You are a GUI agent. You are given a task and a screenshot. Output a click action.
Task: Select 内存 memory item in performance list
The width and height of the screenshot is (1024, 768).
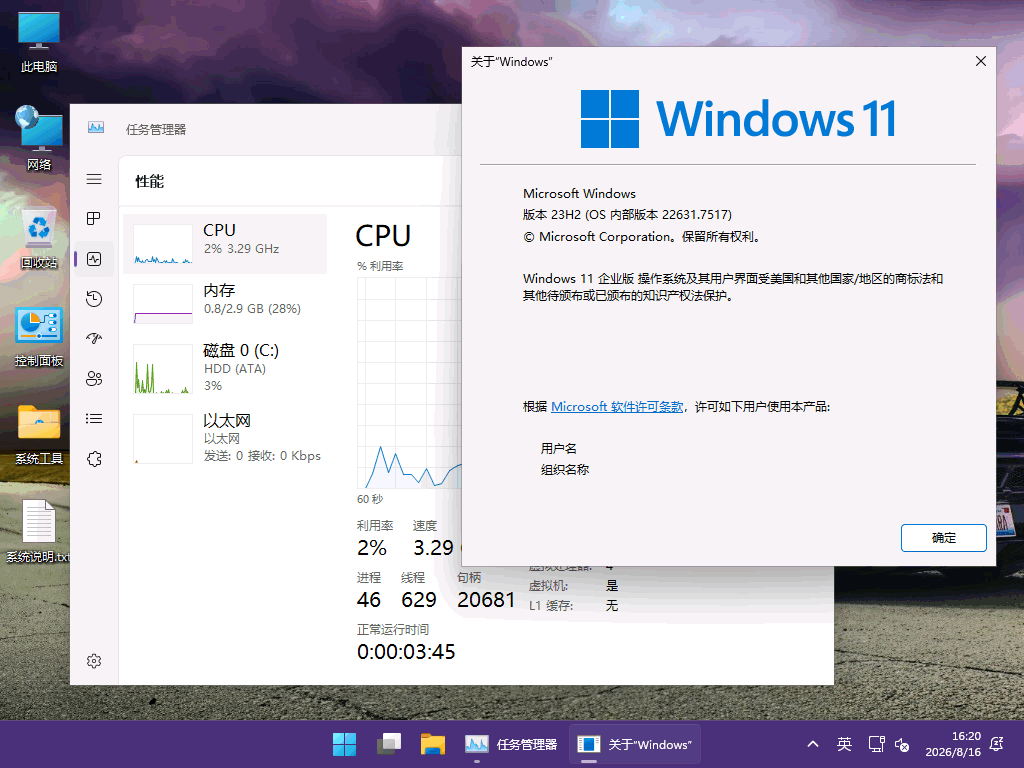225,304
